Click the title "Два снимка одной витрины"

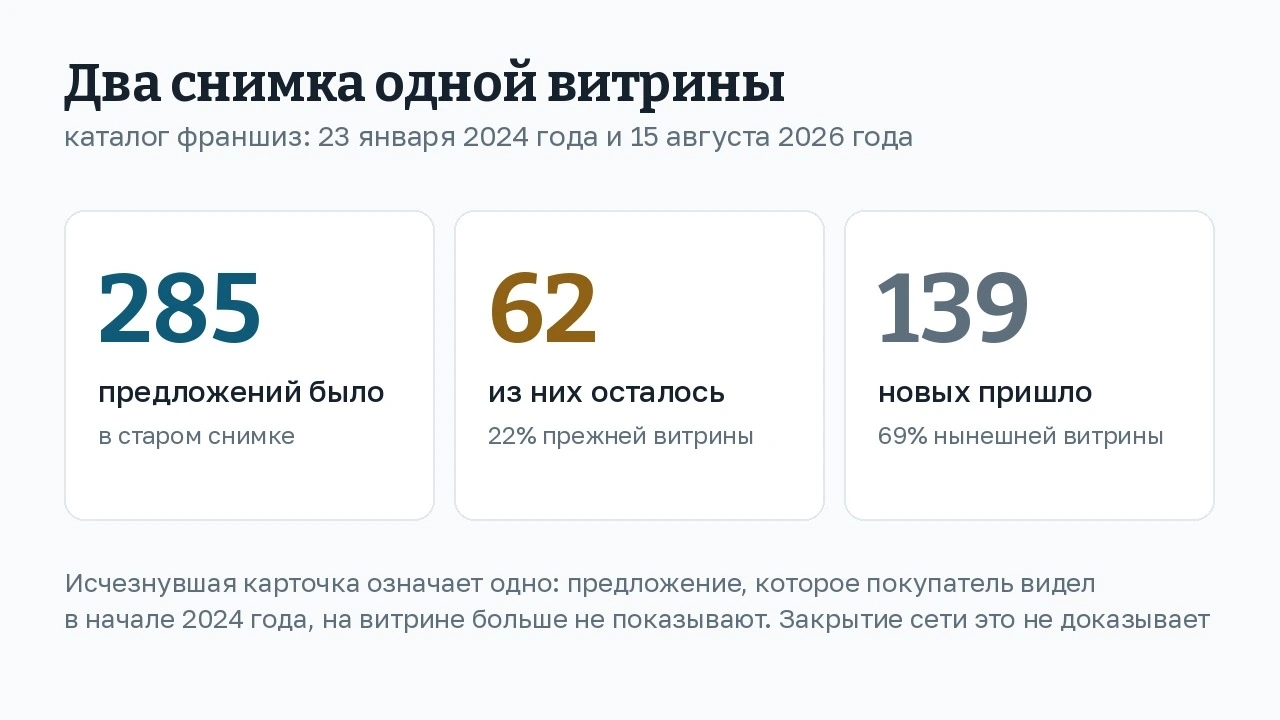(424, 86)
